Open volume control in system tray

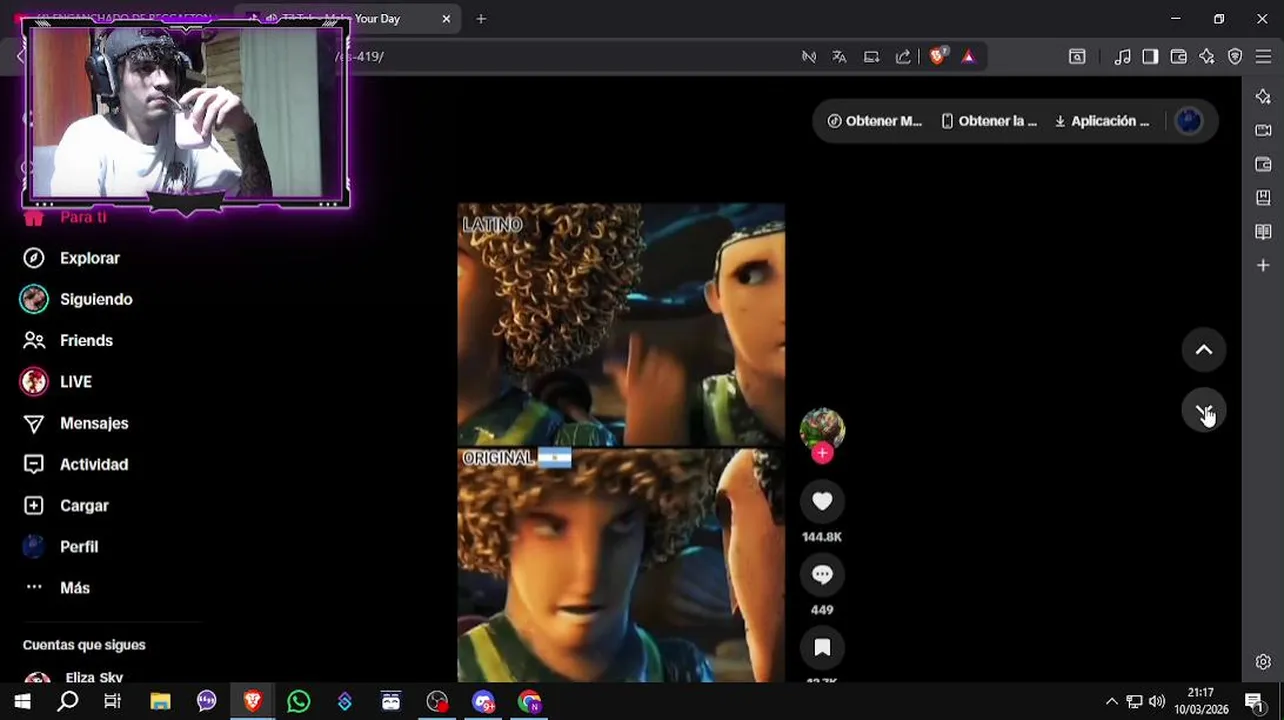click(x=1157, y=702)
